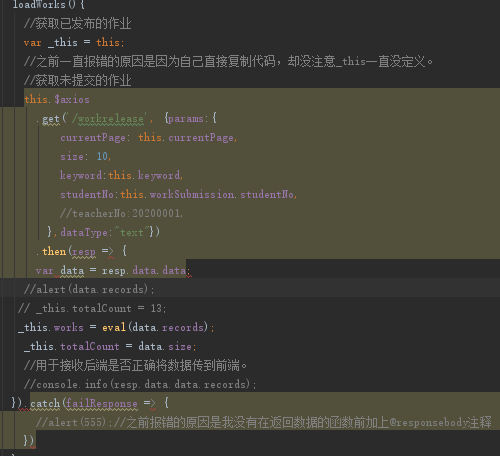500x456 pixels.
Task: Click the '//alert(data.records);' comment
Action: pyautogui.click(x=89, y=289)
